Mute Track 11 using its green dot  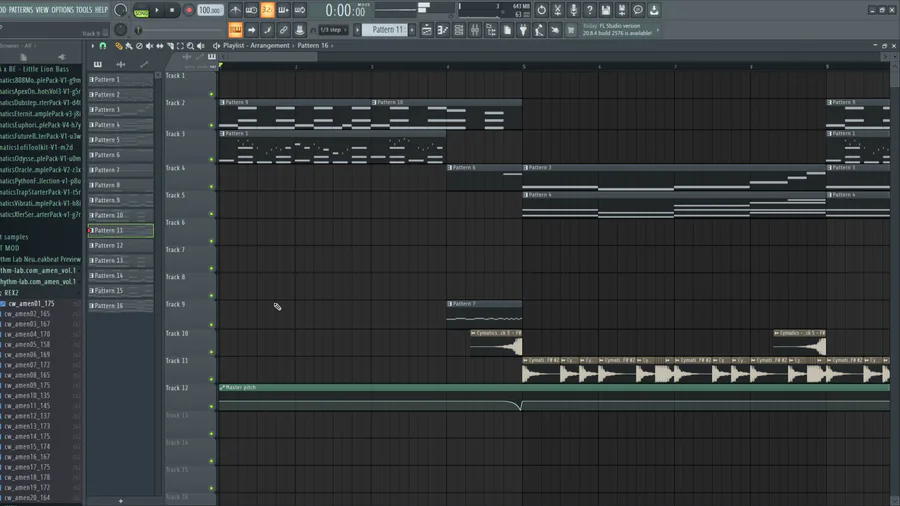click(x=211, y=379)
